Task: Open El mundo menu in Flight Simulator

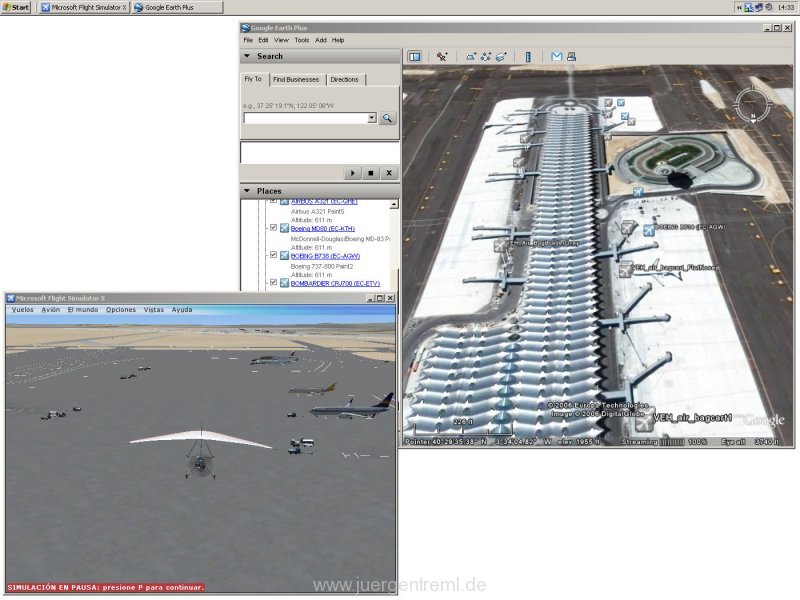Action: [83, 310]
